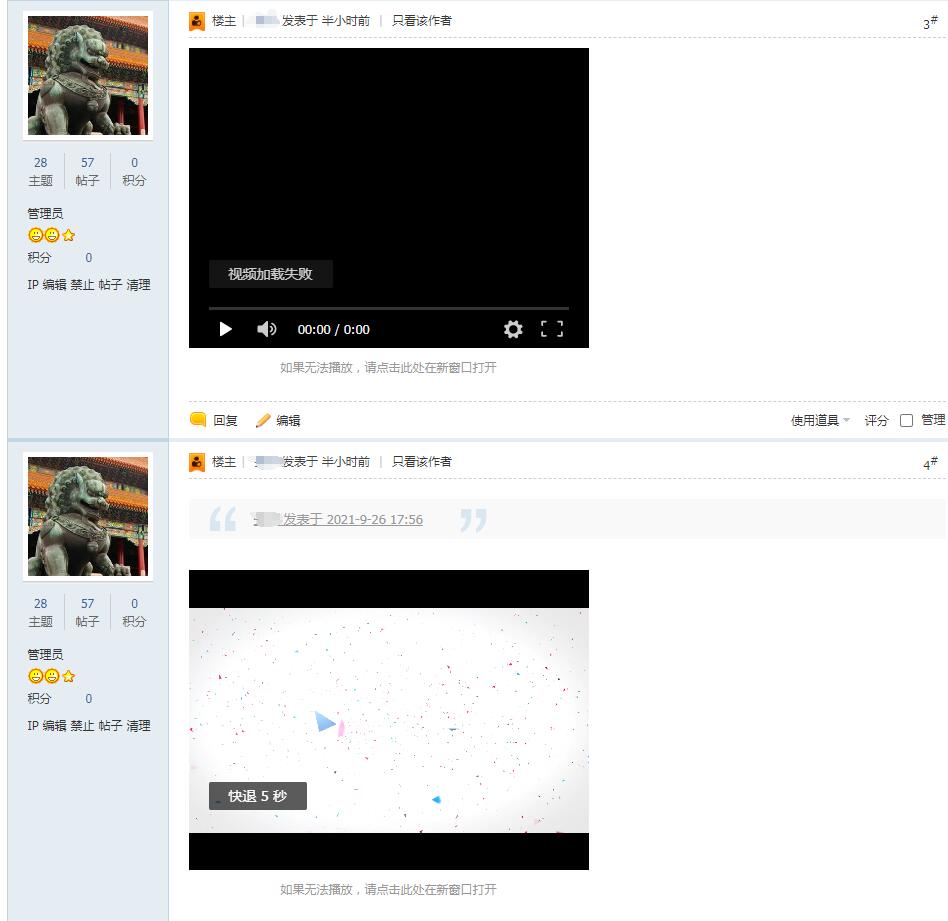
Task: Tick the 管理 checkbox
Action: point(906,421)
